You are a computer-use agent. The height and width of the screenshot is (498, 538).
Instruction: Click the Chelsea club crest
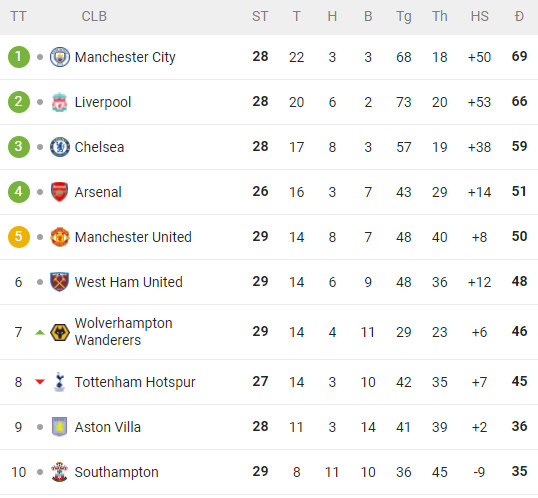coord(60,147)
